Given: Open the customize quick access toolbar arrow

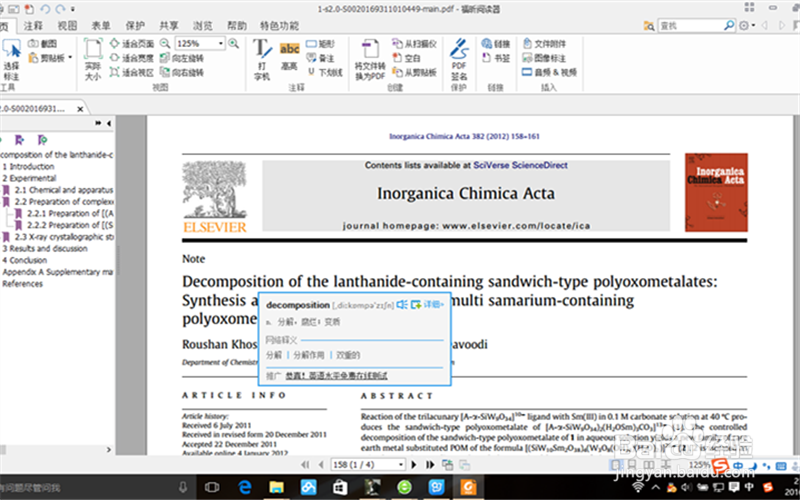Looking at the screenshot, I should [x=73, y=9].
